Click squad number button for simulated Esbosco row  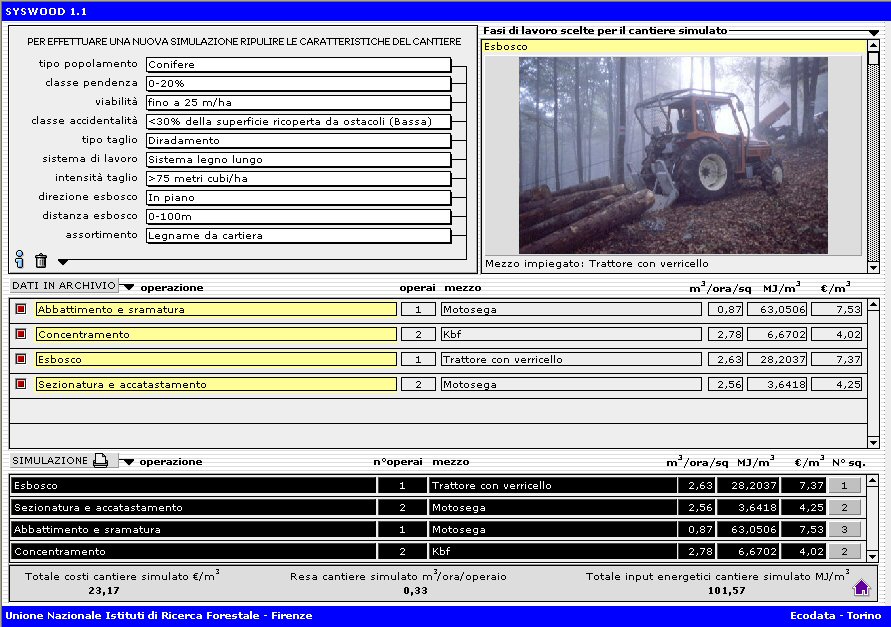click(x=844, y=486)
